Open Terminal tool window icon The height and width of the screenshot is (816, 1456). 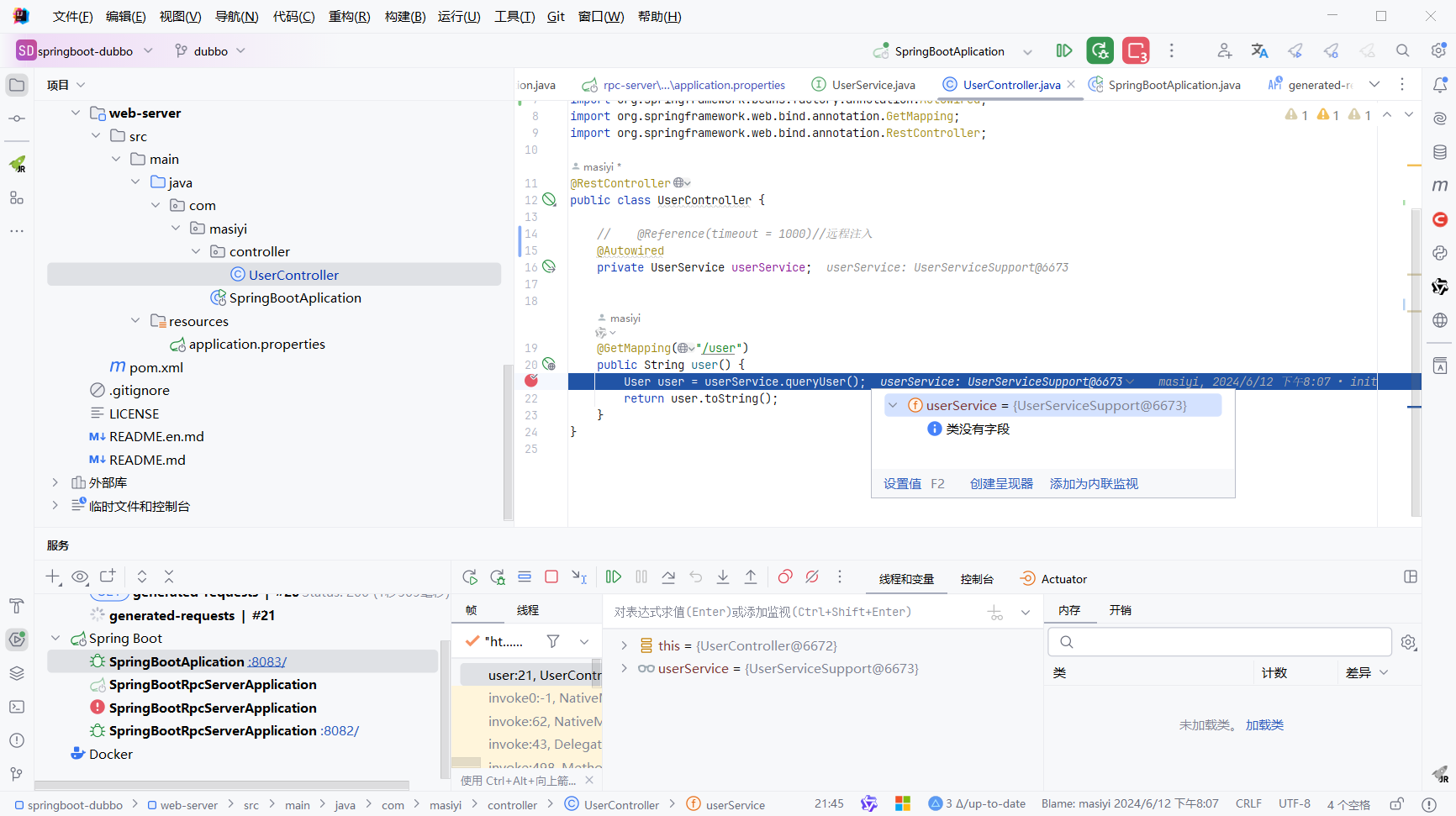pyautogui.click(x=17, y=707)
